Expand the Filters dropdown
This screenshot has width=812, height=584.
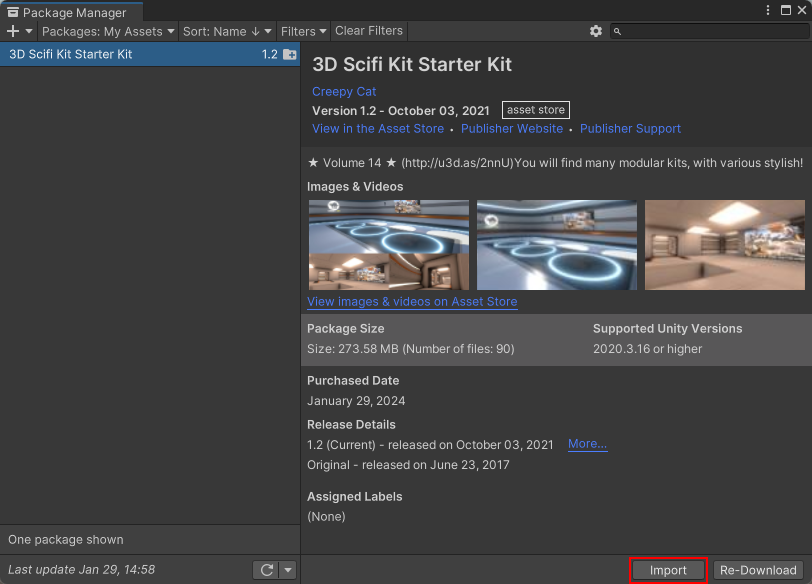pyautogui.click(x=304, y=31)
